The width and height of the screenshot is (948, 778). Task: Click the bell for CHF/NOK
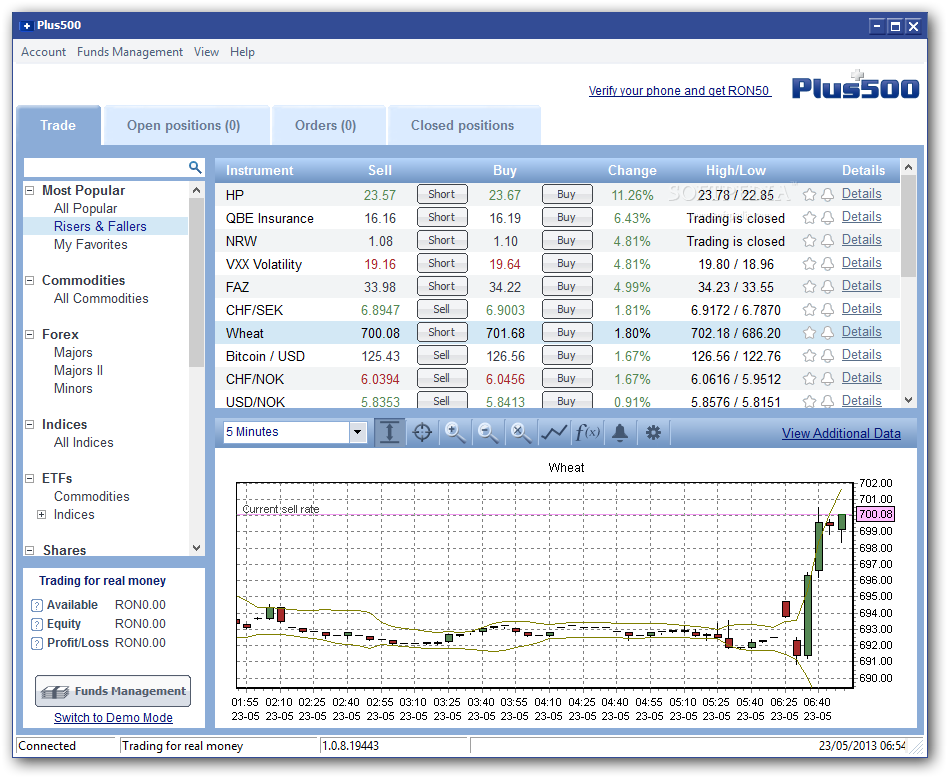[x=828, y=378]
